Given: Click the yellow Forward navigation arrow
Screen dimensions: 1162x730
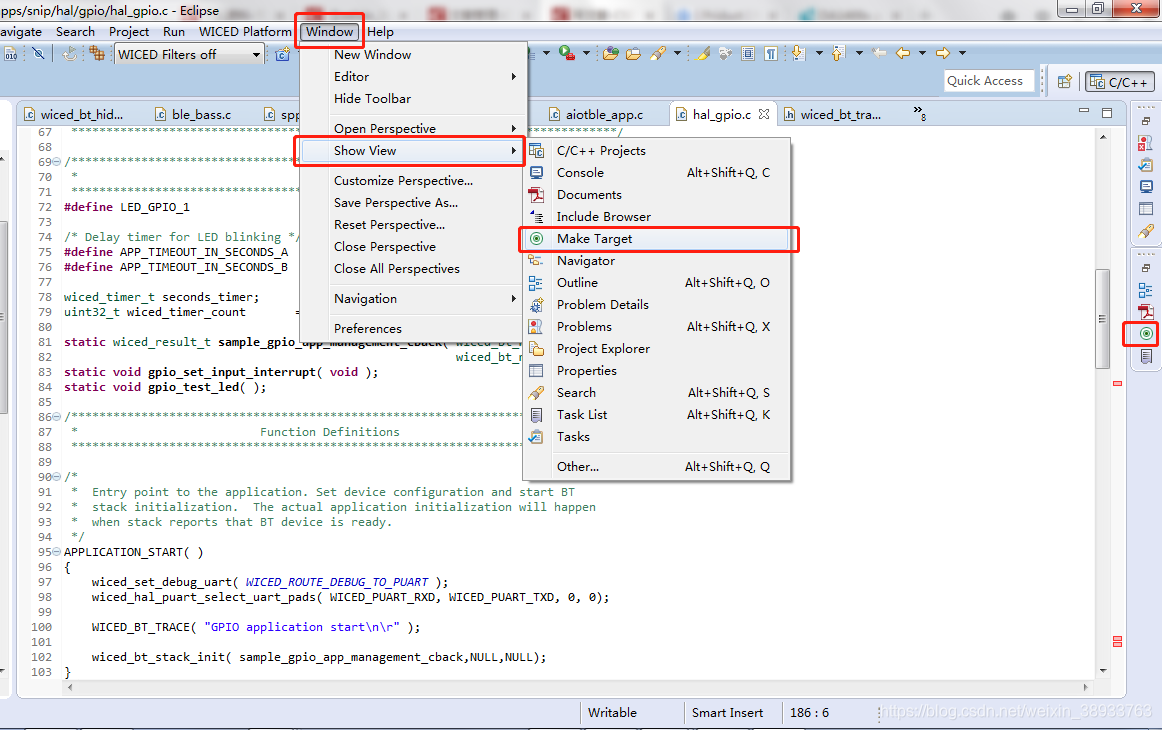Looking at the screenshot, I should point(943,53).
